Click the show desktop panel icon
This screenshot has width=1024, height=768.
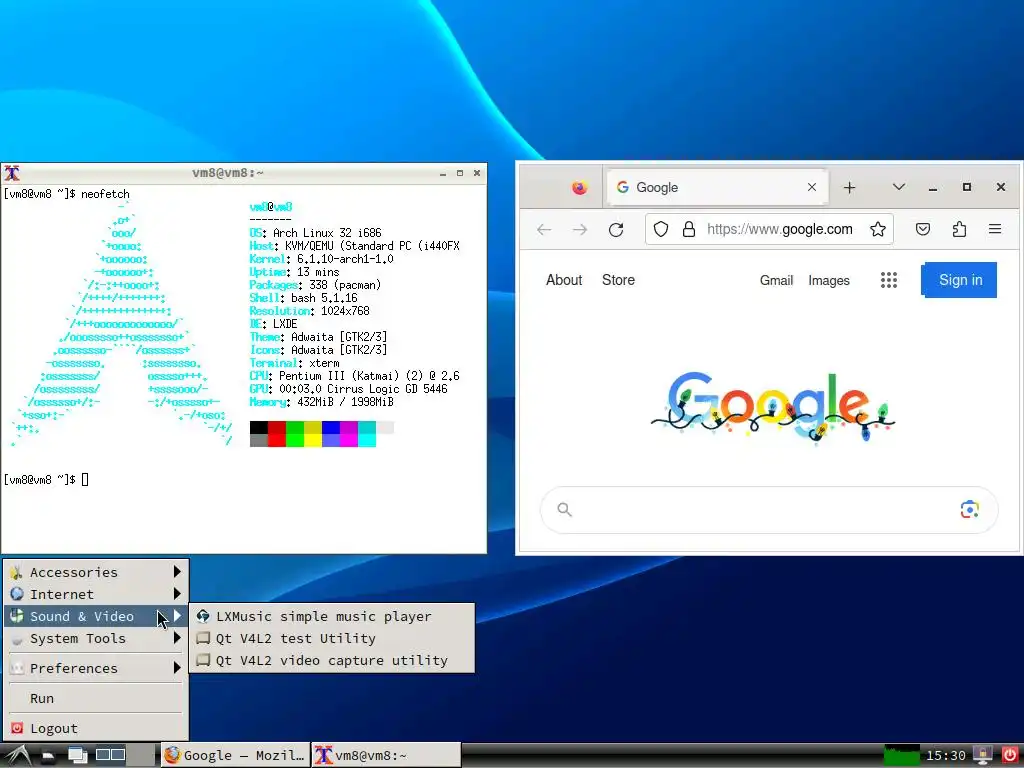tap(77, 756)
